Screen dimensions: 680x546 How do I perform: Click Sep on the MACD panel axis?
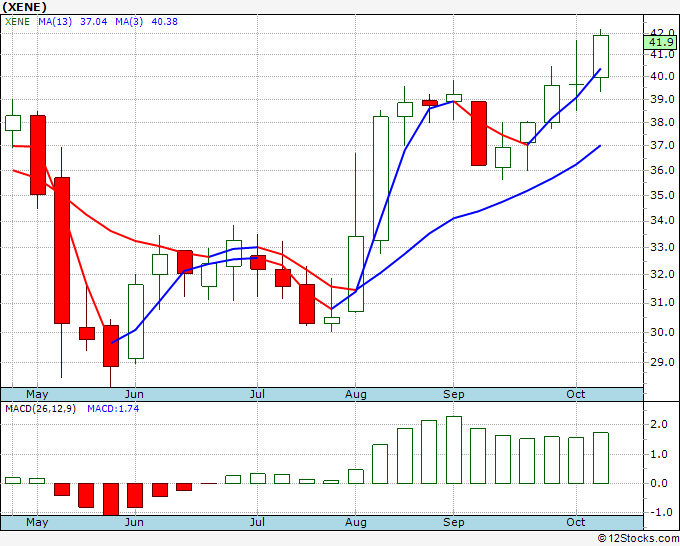(x=454, y=523)
